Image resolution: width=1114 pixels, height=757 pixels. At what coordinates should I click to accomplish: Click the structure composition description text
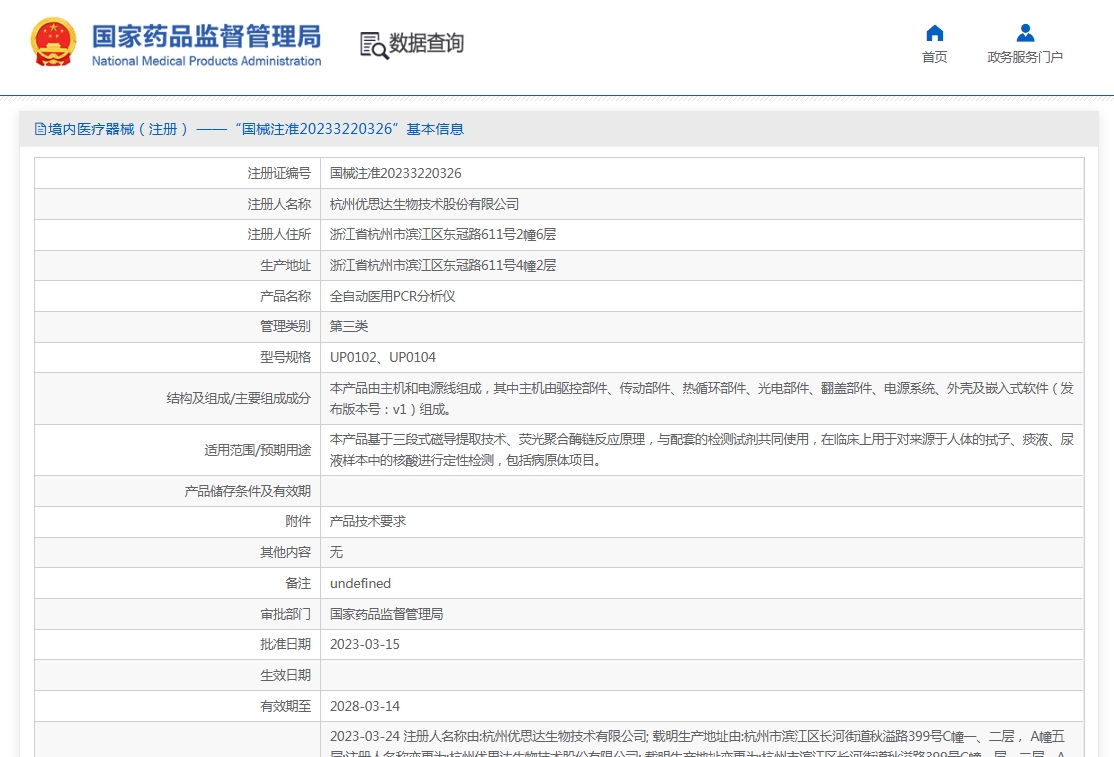click(x=702, y=398)
